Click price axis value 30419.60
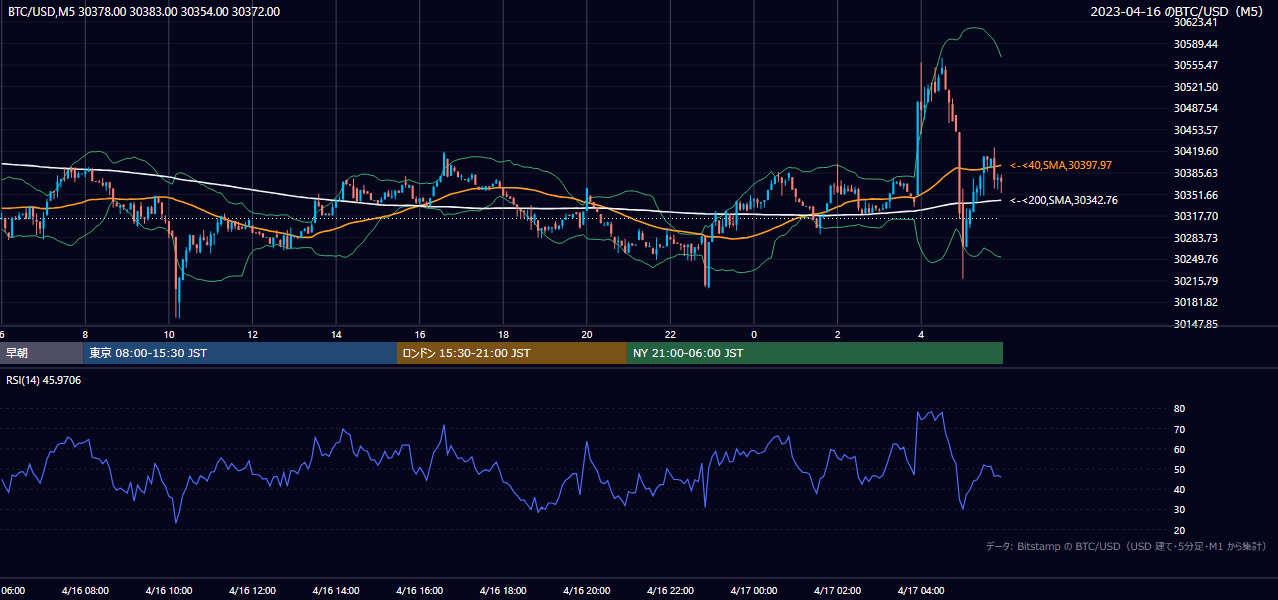This screenshot has width=1278, height=600. [x=1196, y=151]
